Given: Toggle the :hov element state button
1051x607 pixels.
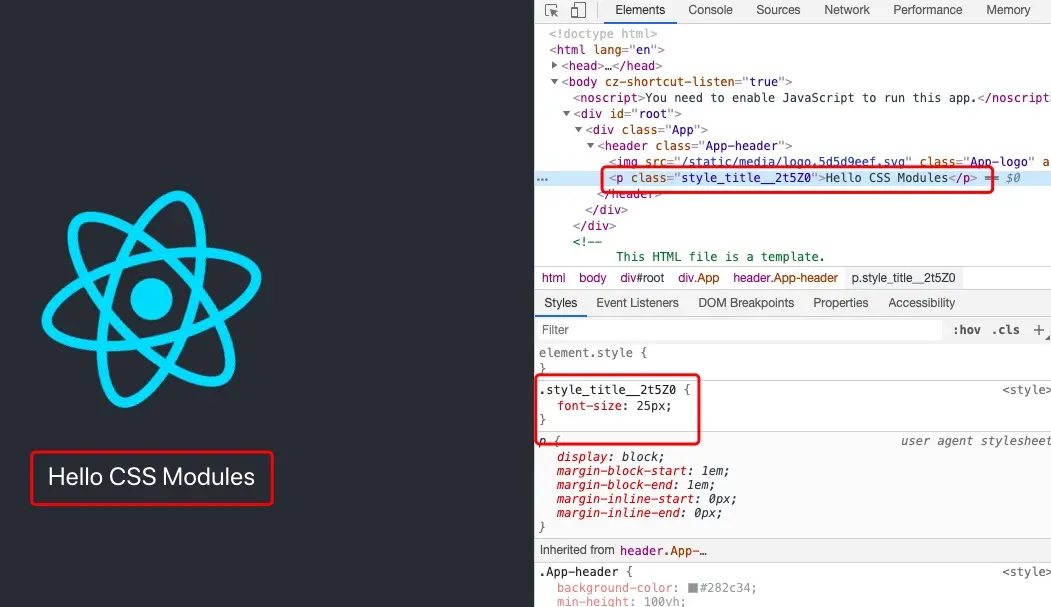Looking at the screenshot, I should [967, 330].
